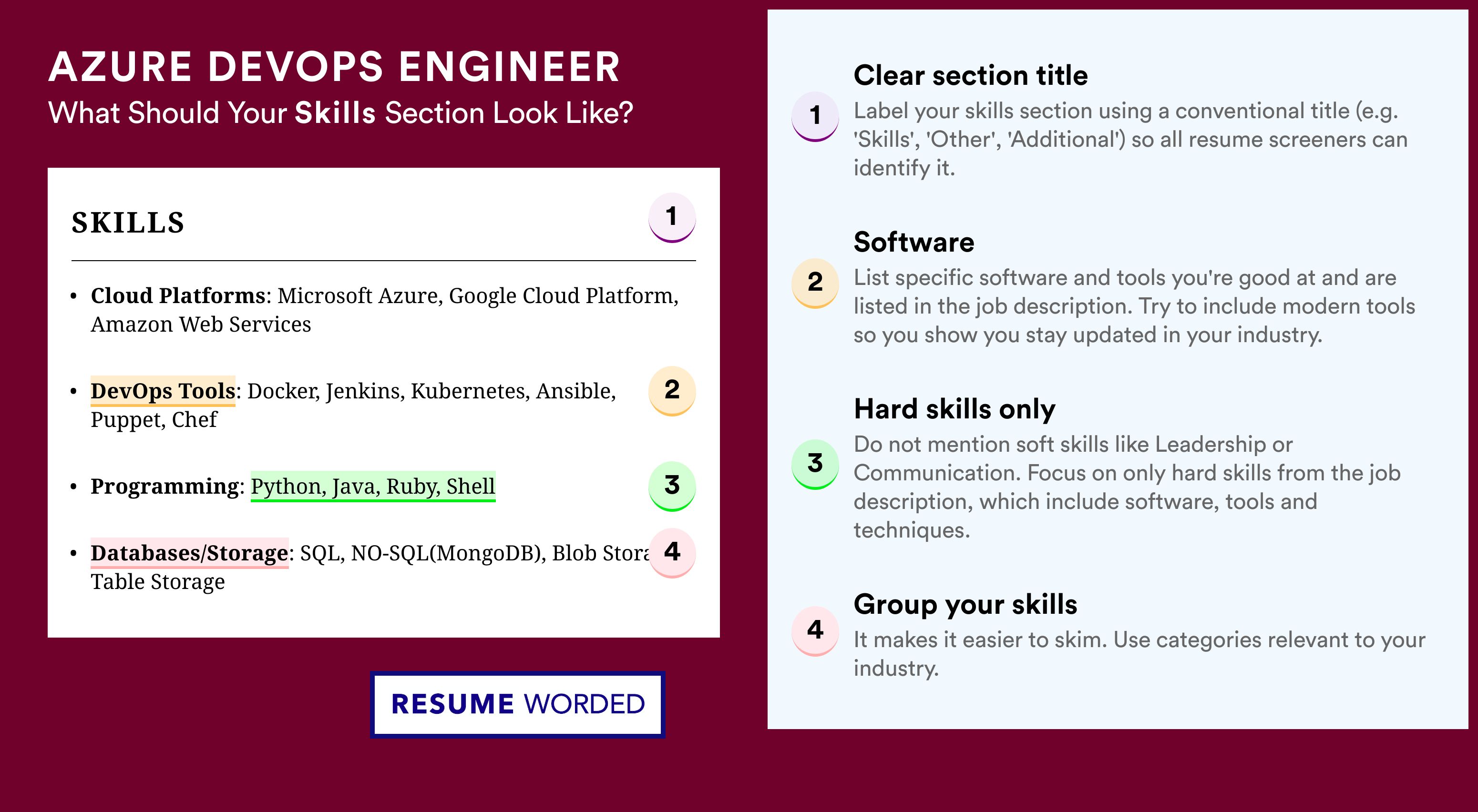Click the Group your skills heading
The image size is (1478, 812).
point(965,604)
